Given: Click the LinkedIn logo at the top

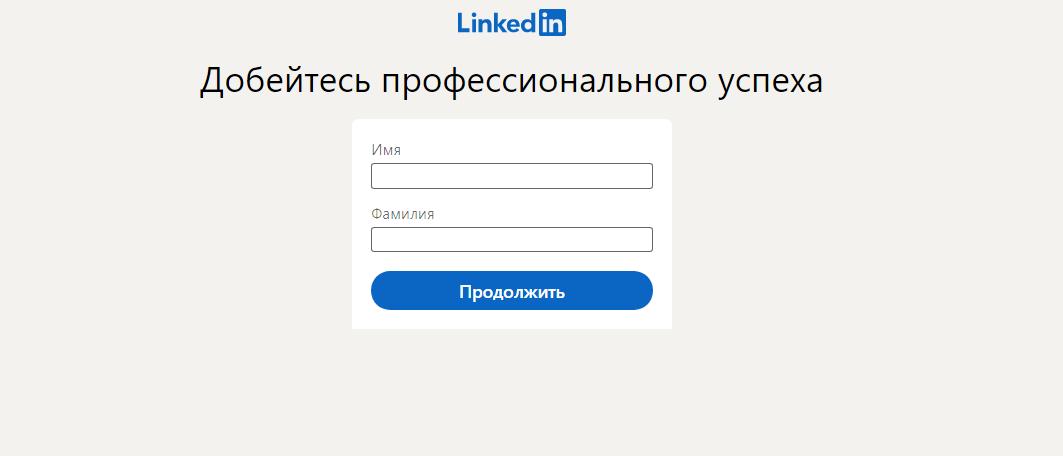Looking at the screenshot, I should [512, 23].
